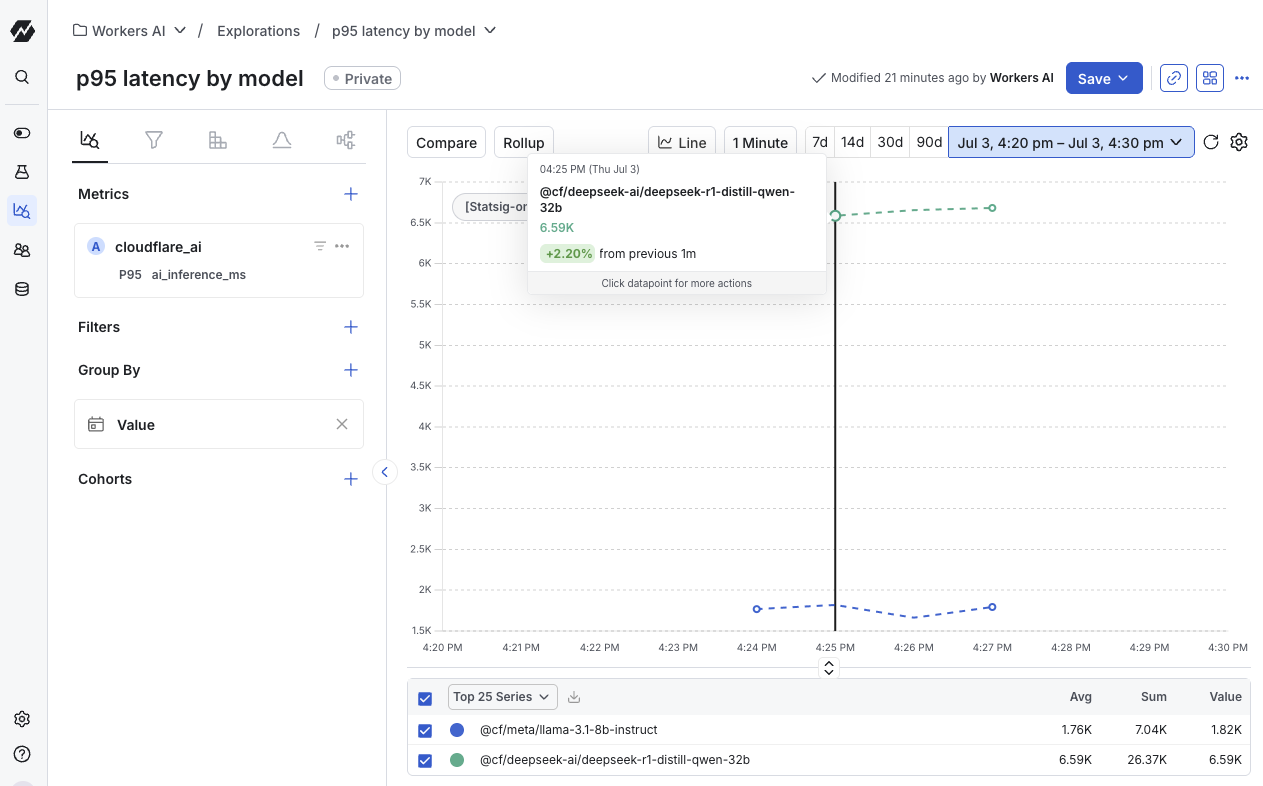The image size is (1263, 786).
Task: Open the Metrics Explorer sidebar icon
Action: 21,210
